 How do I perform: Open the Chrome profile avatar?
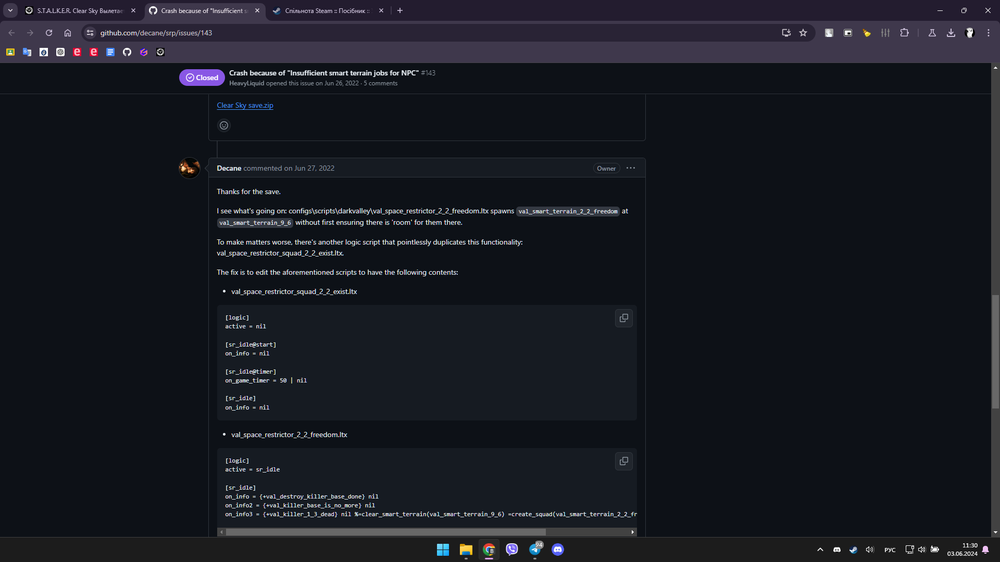click(x=970, y=33)
